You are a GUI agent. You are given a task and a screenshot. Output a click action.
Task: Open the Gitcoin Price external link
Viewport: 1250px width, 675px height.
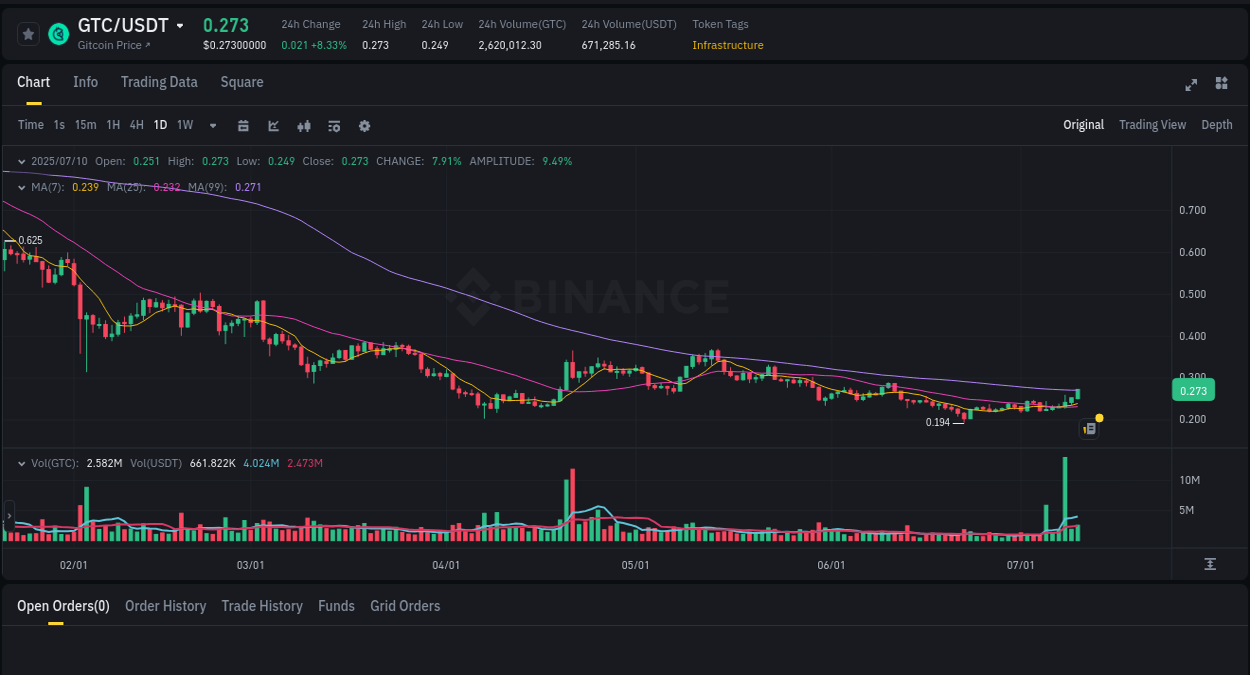[109, 45]
